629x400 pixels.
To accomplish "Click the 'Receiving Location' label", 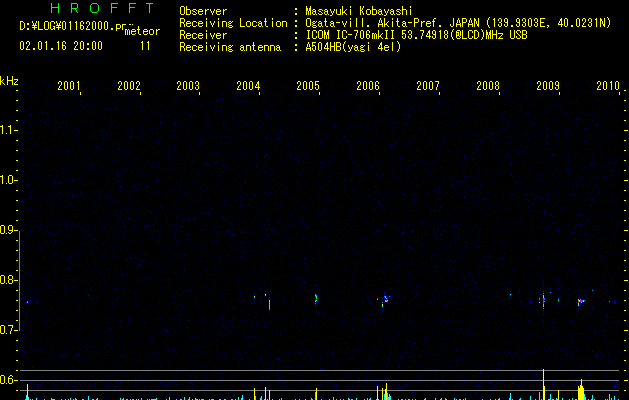I will pos(233,23).
